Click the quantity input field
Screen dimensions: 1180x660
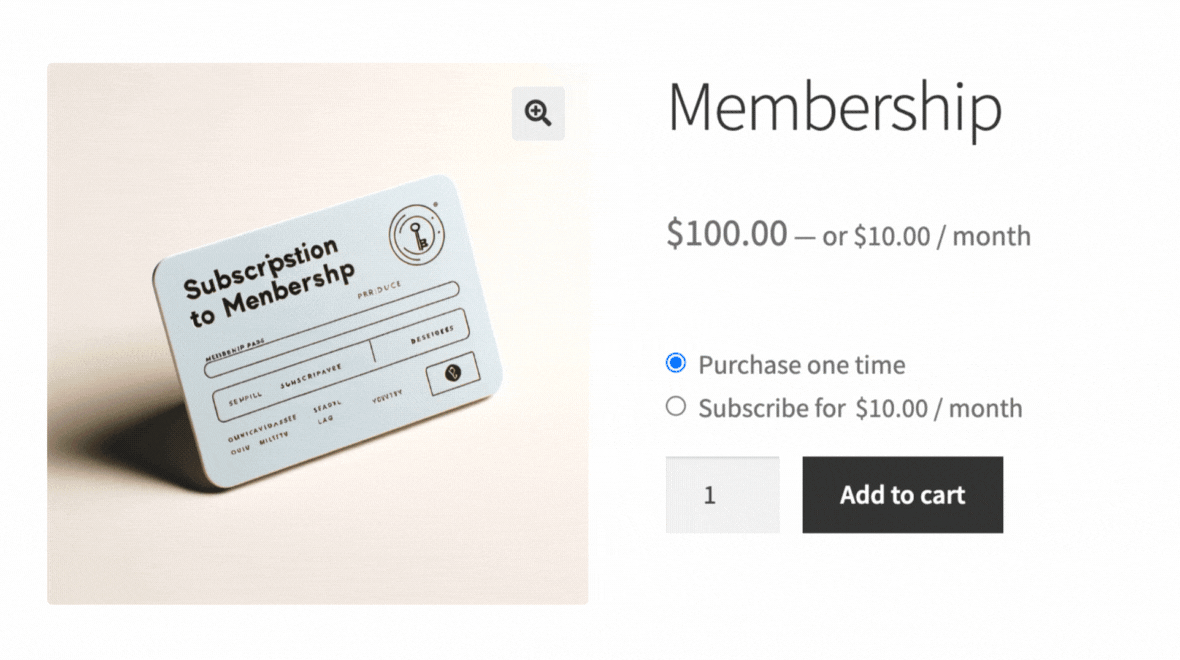(722, 495)
